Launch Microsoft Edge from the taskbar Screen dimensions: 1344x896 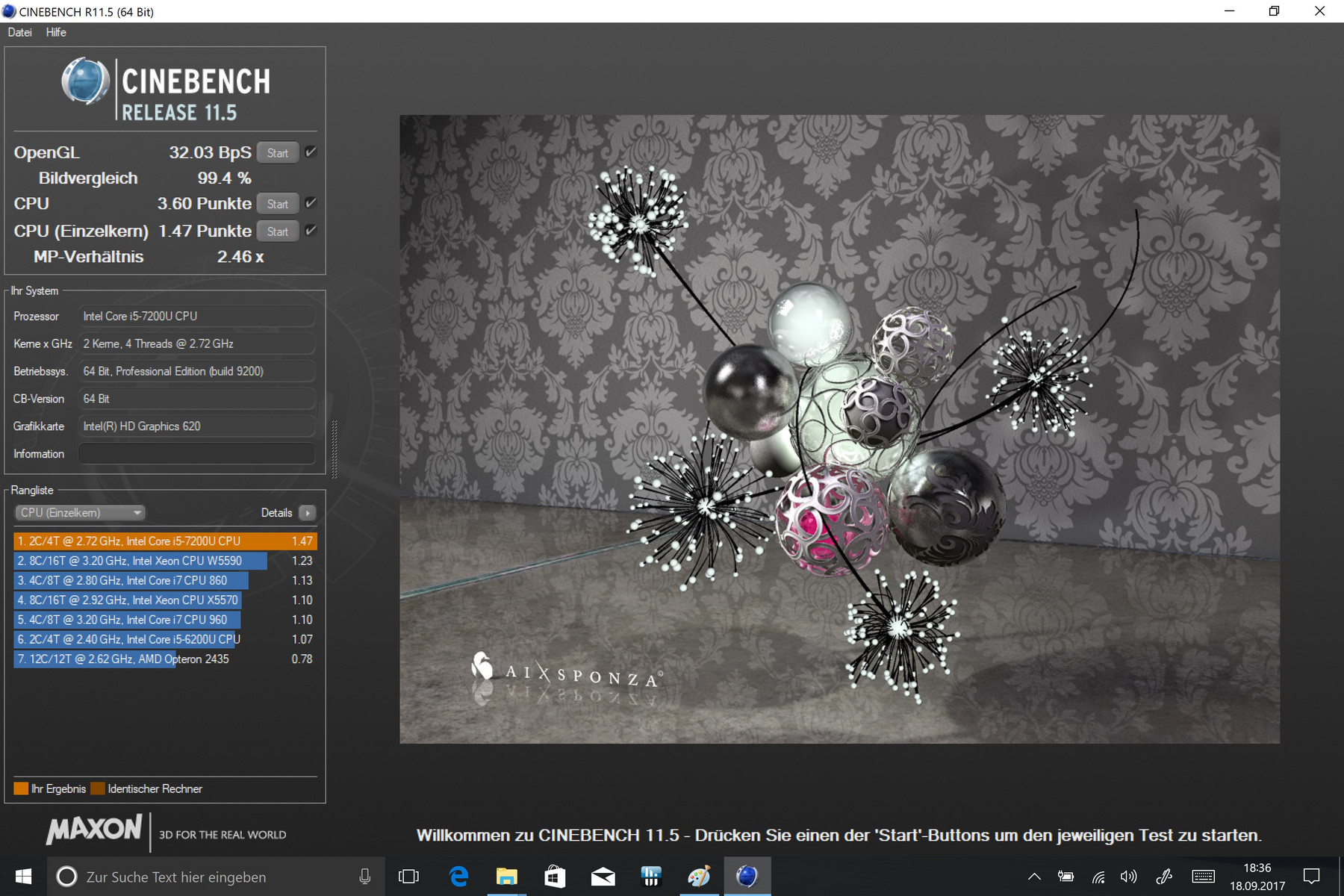pyautogui.click(x=458, y=877)
